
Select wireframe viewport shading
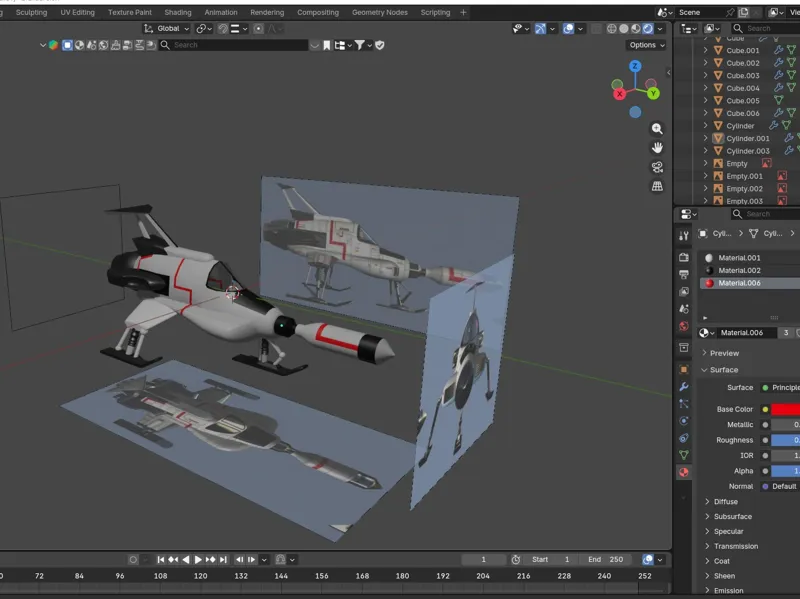[x=611, y=29]
